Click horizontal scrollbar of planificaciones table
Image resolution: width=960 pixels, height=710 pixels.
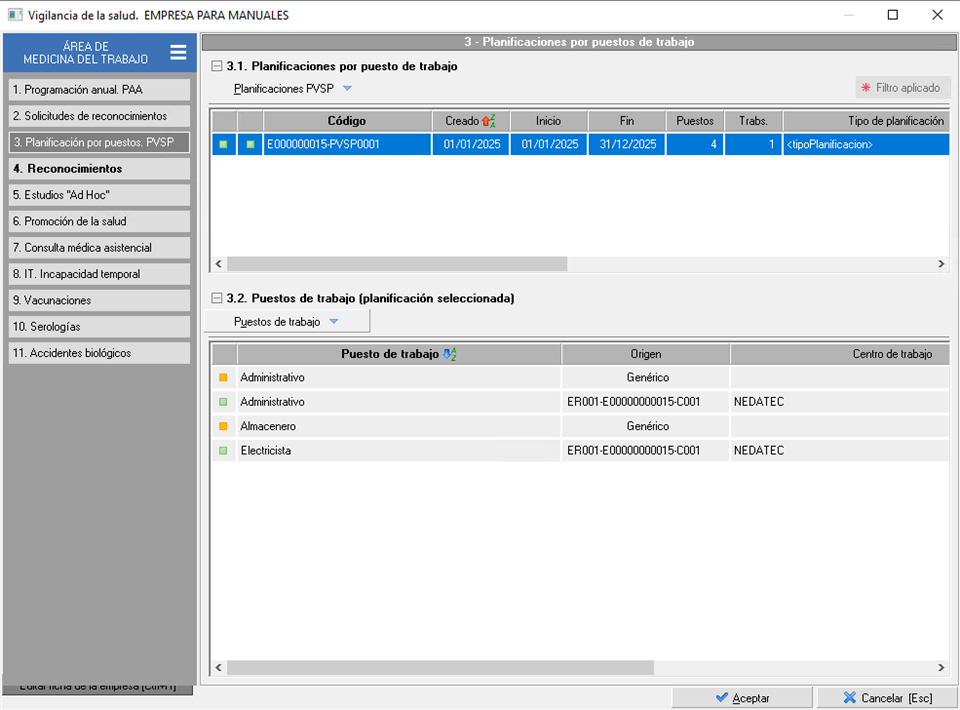pos(397,264)
